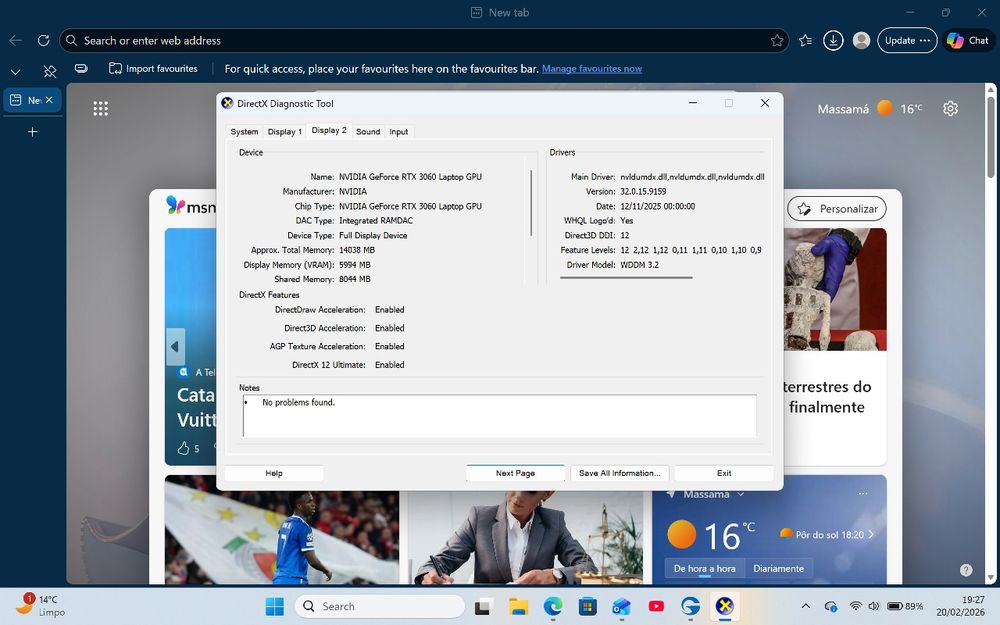Viewport: 1000px width, 625px height.
Task: Click the 'Search or enter web address' bar
Action: (424, 41)
